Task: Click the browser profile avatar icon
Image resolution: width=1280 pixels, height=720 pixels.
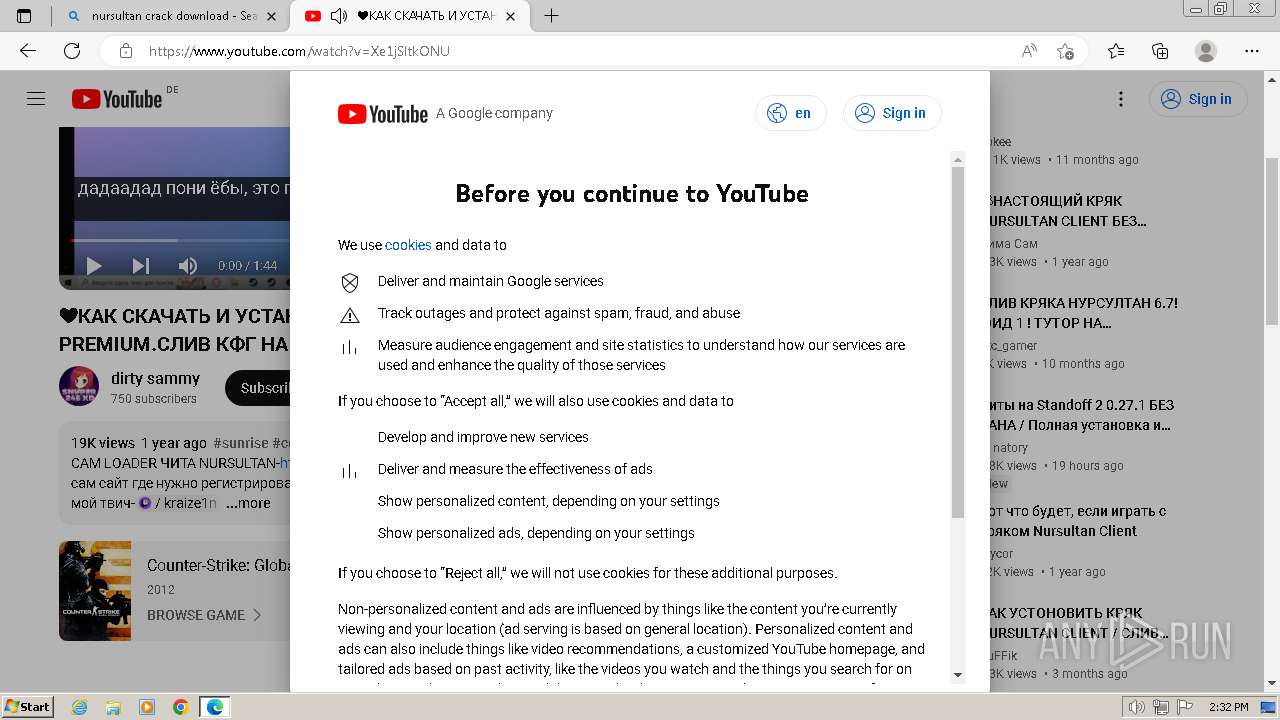Action: point(1206,51)
